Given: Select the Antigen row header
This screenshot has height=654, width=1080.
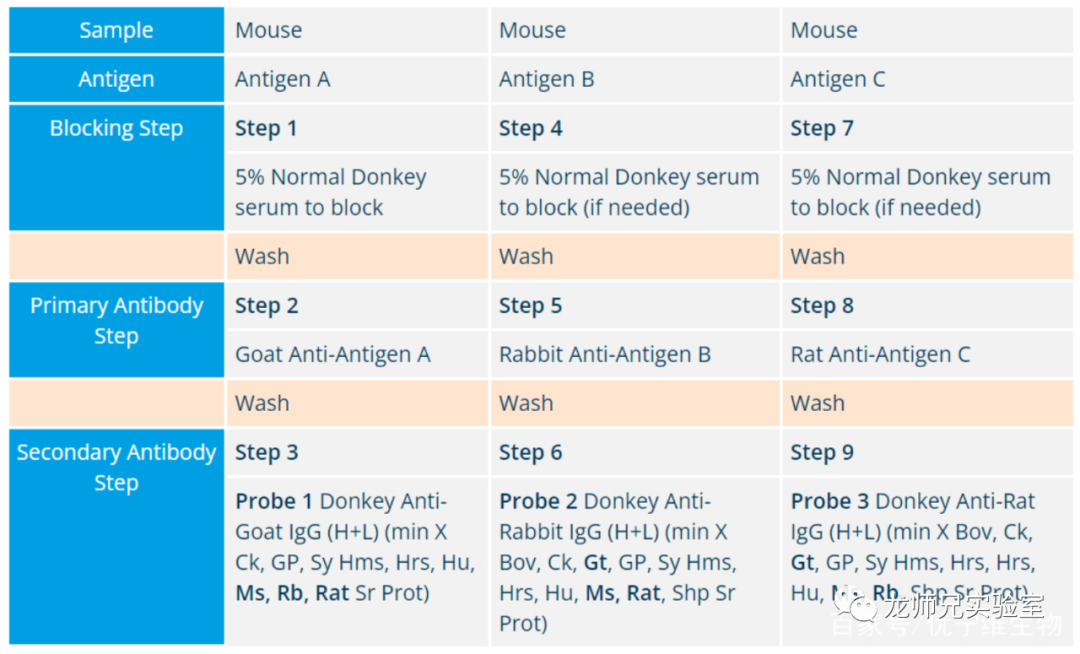Looking at the screenshot, I should tap(116, 79).
